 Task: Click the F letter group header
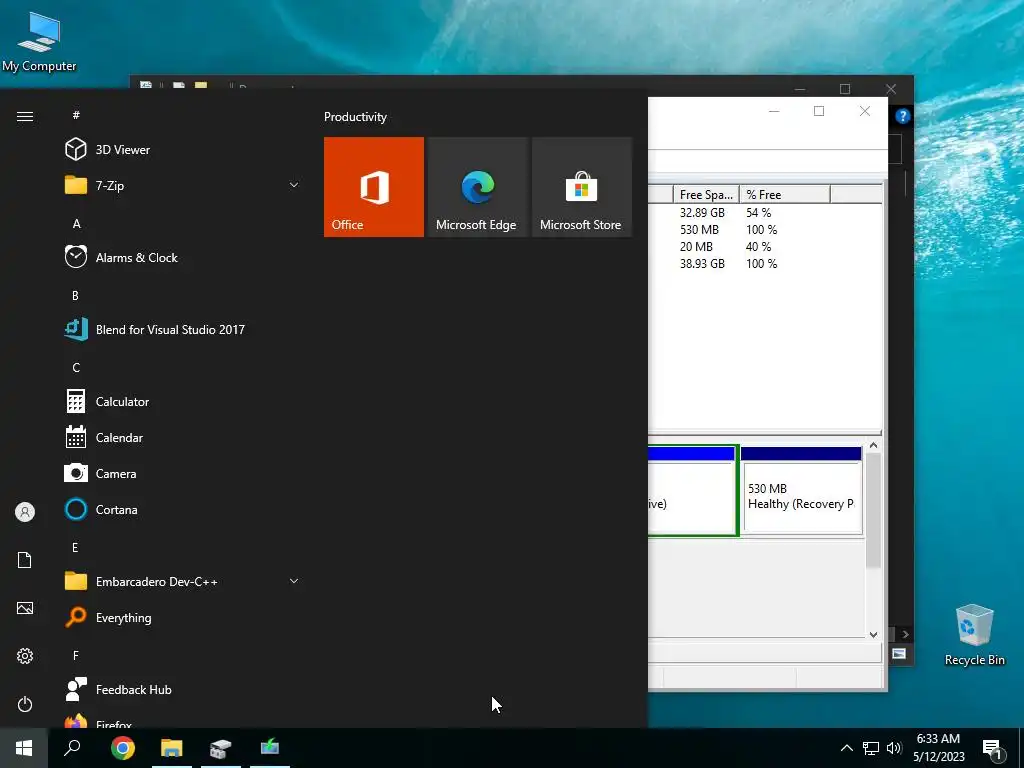(75, 655)
